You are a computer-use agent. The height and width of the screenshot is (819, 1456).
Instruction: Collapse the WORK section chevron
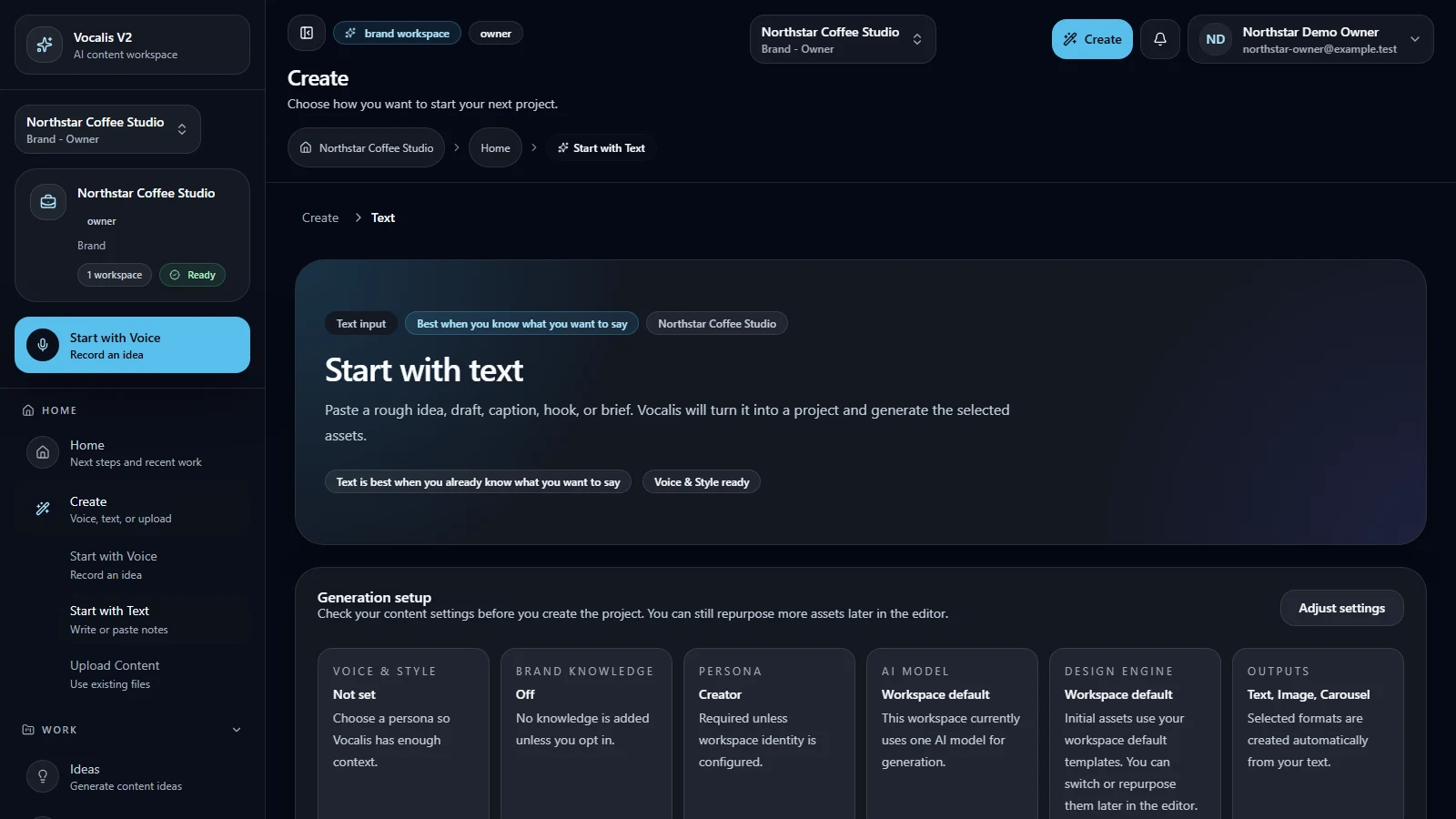237,730
